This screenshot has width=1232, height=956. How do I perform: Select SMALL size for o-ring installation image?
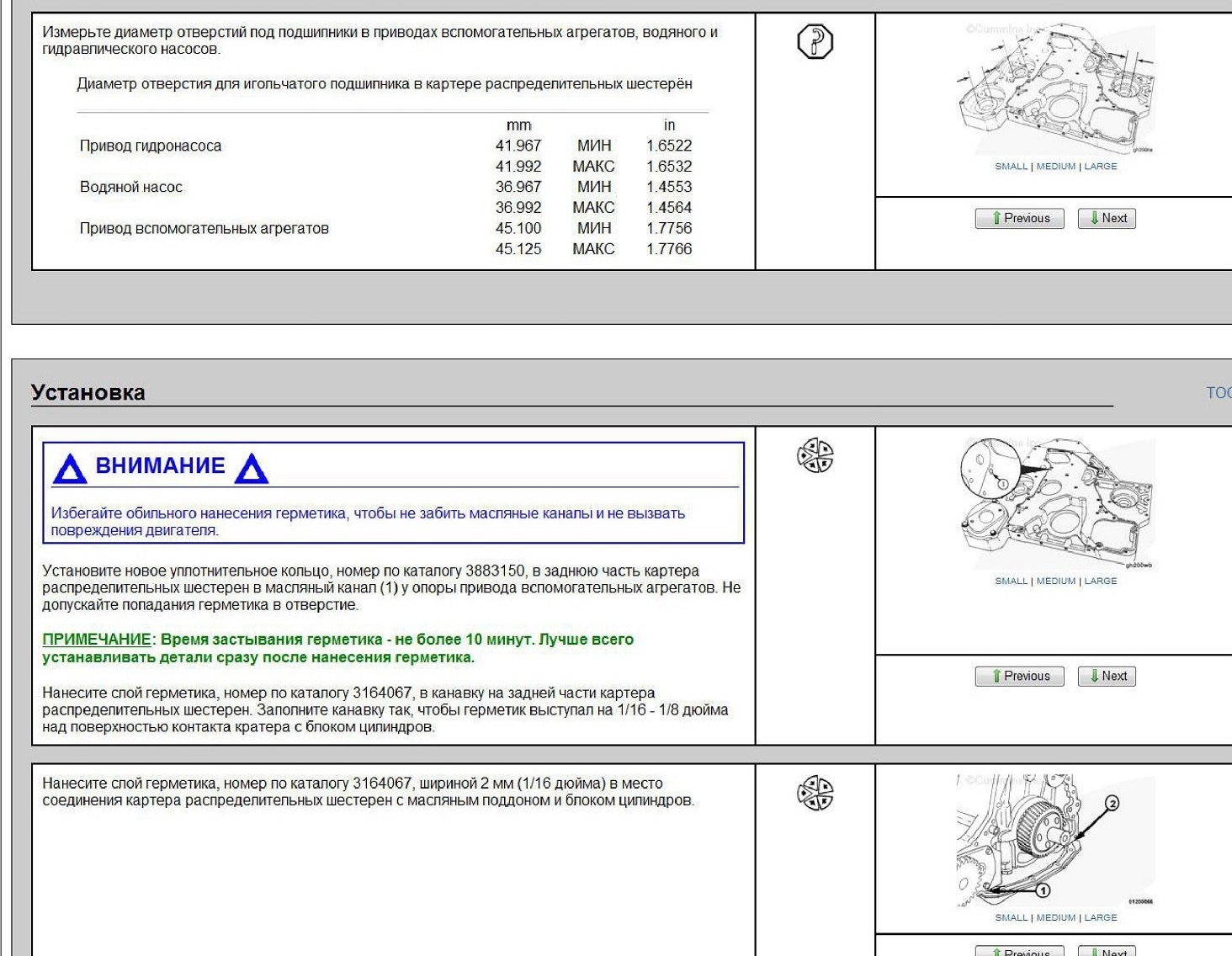[1011, 582]
